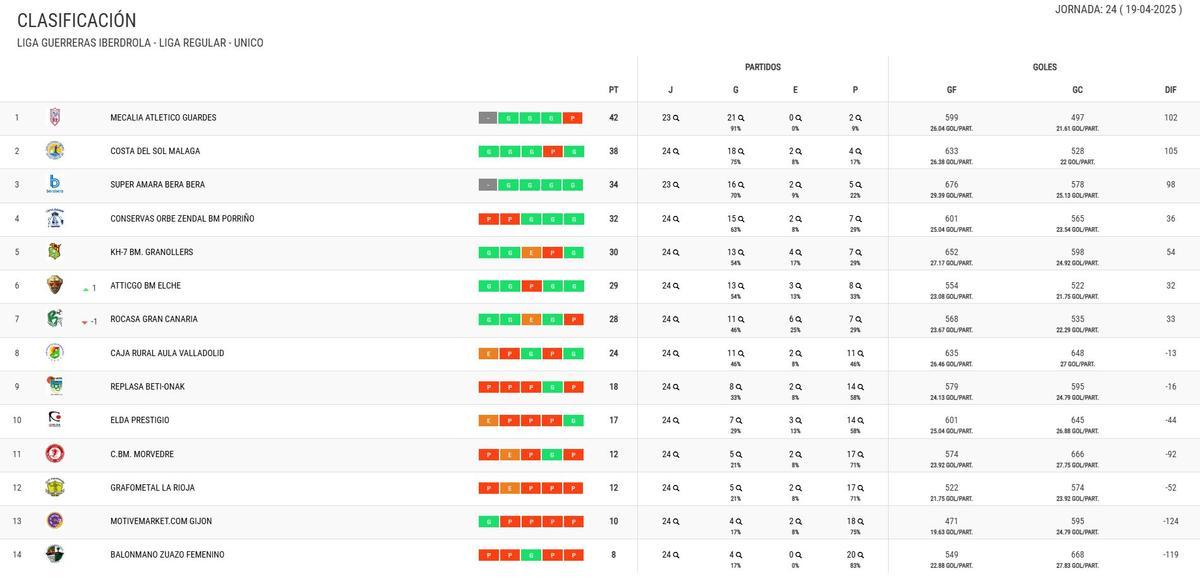Viewport: 1200px width, 584px height.
Task: Open the C.BM. Morvedre team link
Action: 141,454
